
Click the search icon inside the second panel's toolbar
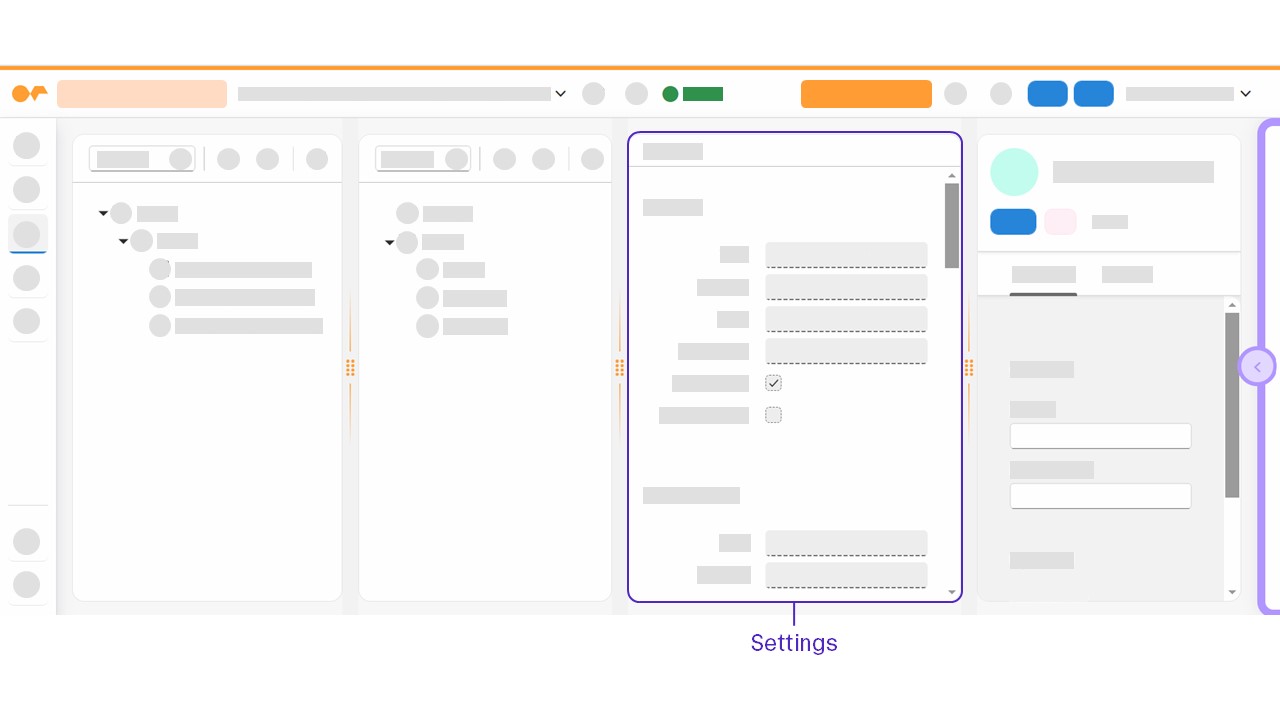click(x=456, y=158)
